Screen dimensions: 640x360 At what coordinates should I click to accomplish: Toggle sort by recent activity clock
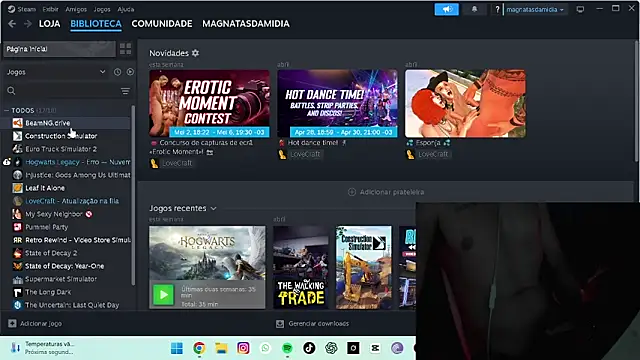(x=117, y=72)
